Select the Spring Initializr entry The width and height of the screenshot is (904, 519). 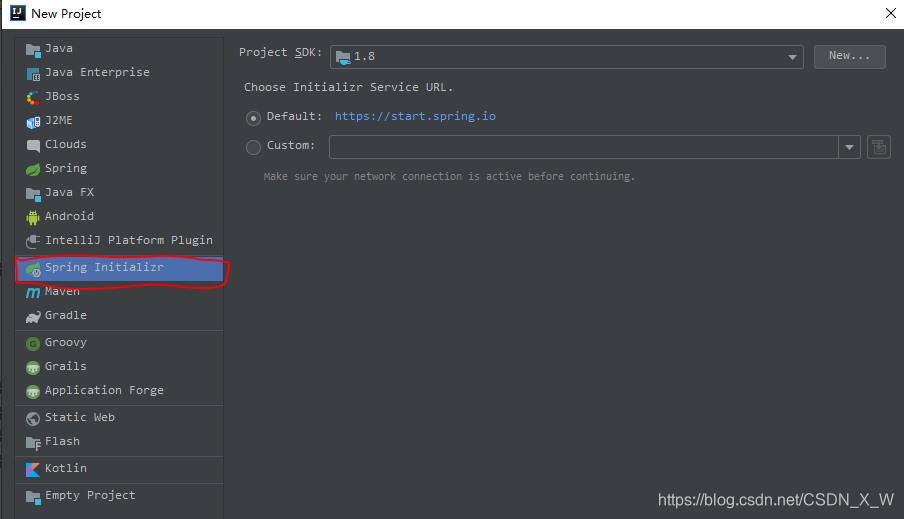tap(119, 268)
